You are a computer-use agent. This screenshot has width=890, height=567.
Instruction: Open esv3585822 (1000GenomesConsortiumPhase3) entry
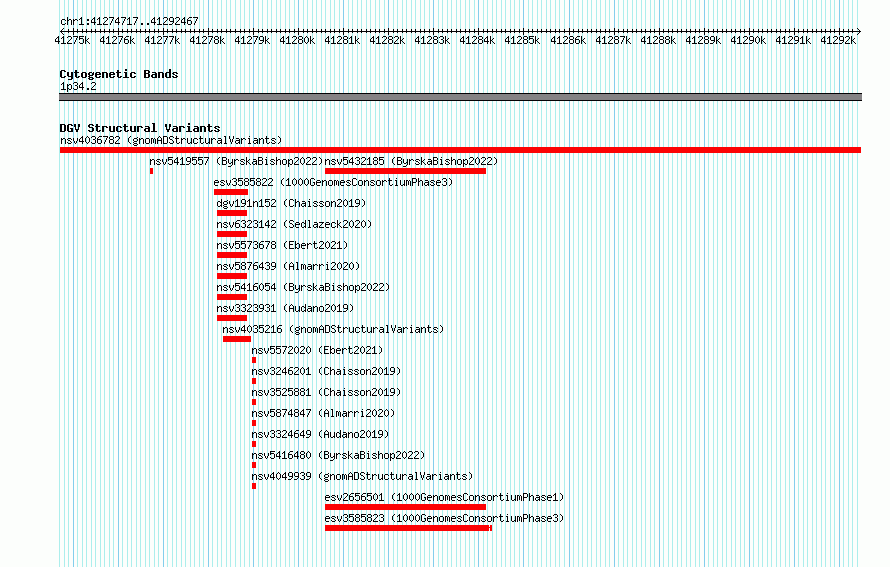(x=333, y=182)
